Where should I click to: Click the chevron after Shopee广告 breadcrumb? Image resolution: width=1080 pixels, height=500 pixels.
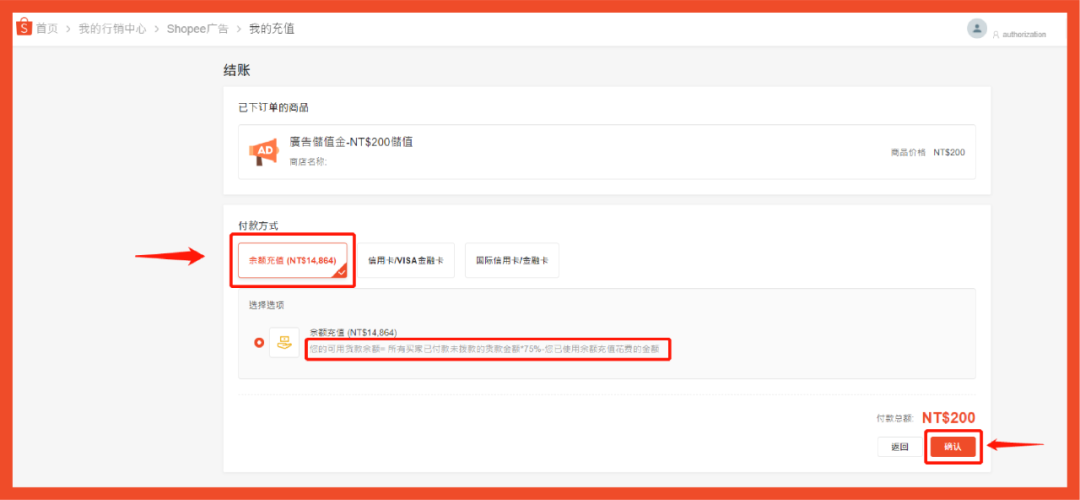tap(239, 29)
